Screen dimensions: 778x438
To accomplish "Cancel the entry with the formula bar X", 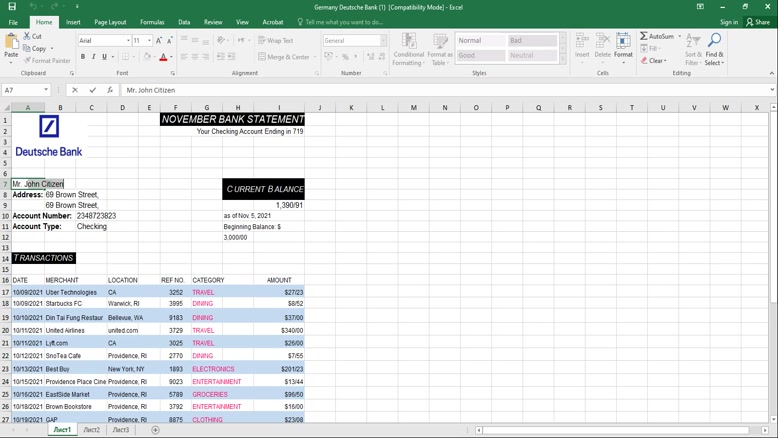I will tap(75, 90).
